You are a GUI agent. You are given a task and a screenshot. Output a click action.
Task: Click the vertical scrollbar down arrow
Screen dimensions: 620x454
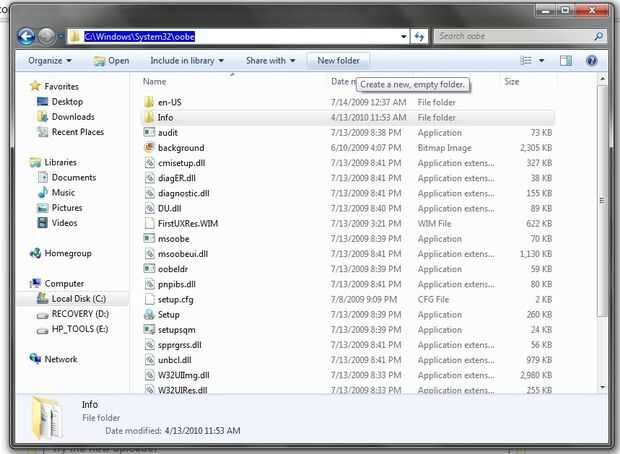602,387
